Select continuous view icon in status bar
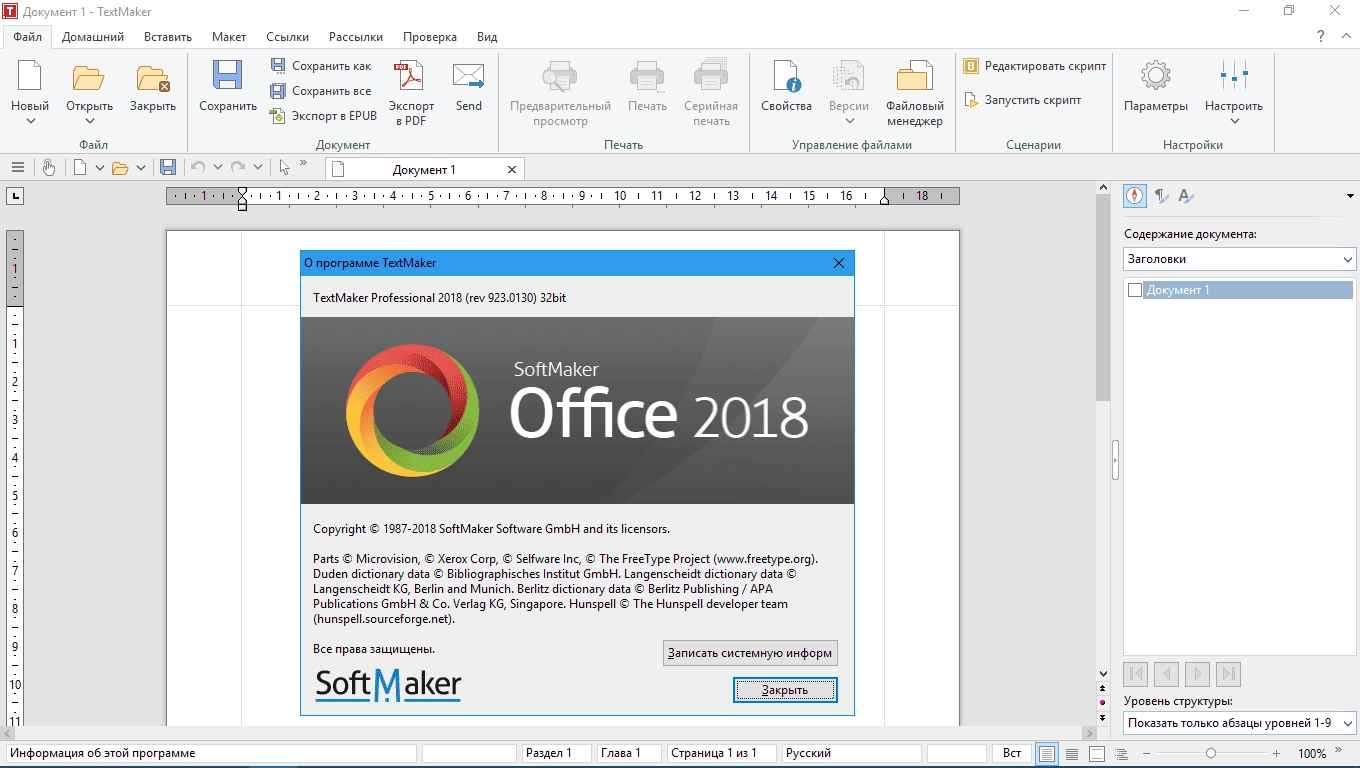 tap(1072, 753)
